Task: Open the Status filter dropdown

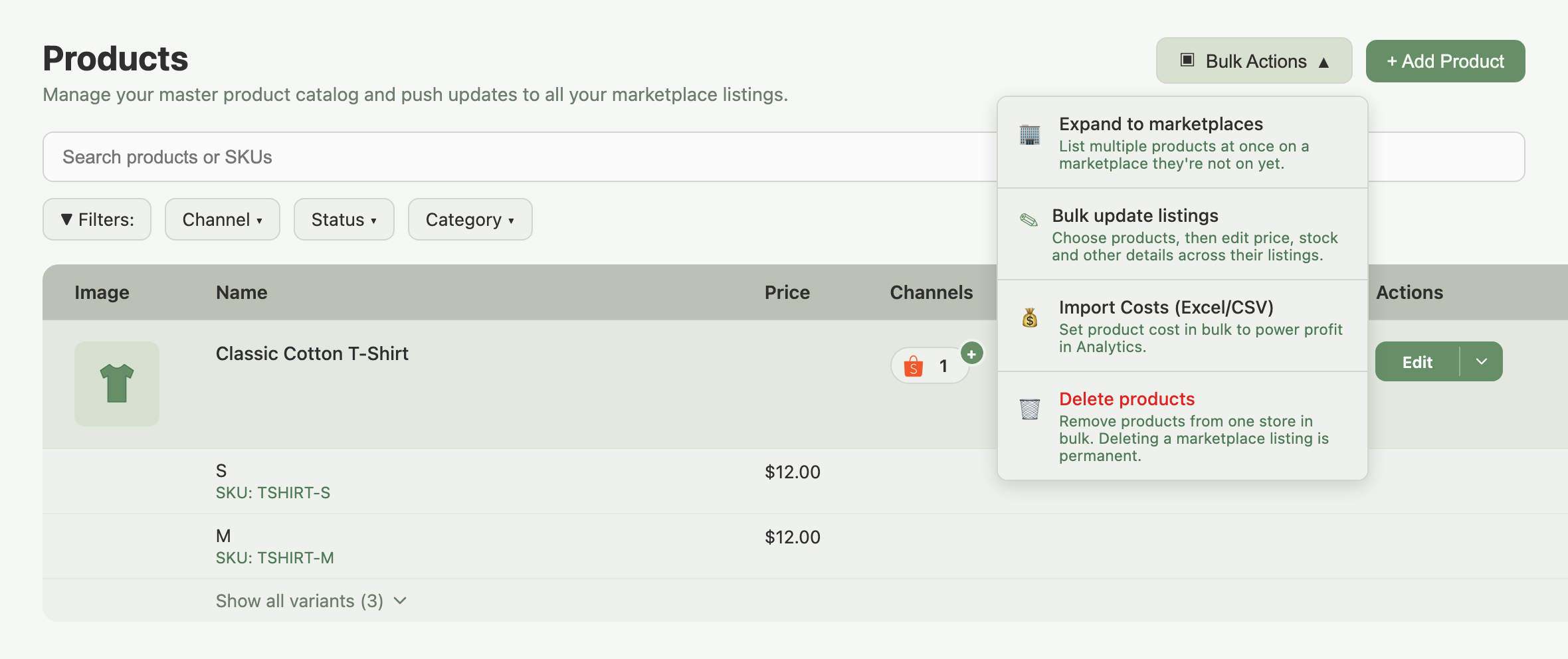Action: point(344,219)
